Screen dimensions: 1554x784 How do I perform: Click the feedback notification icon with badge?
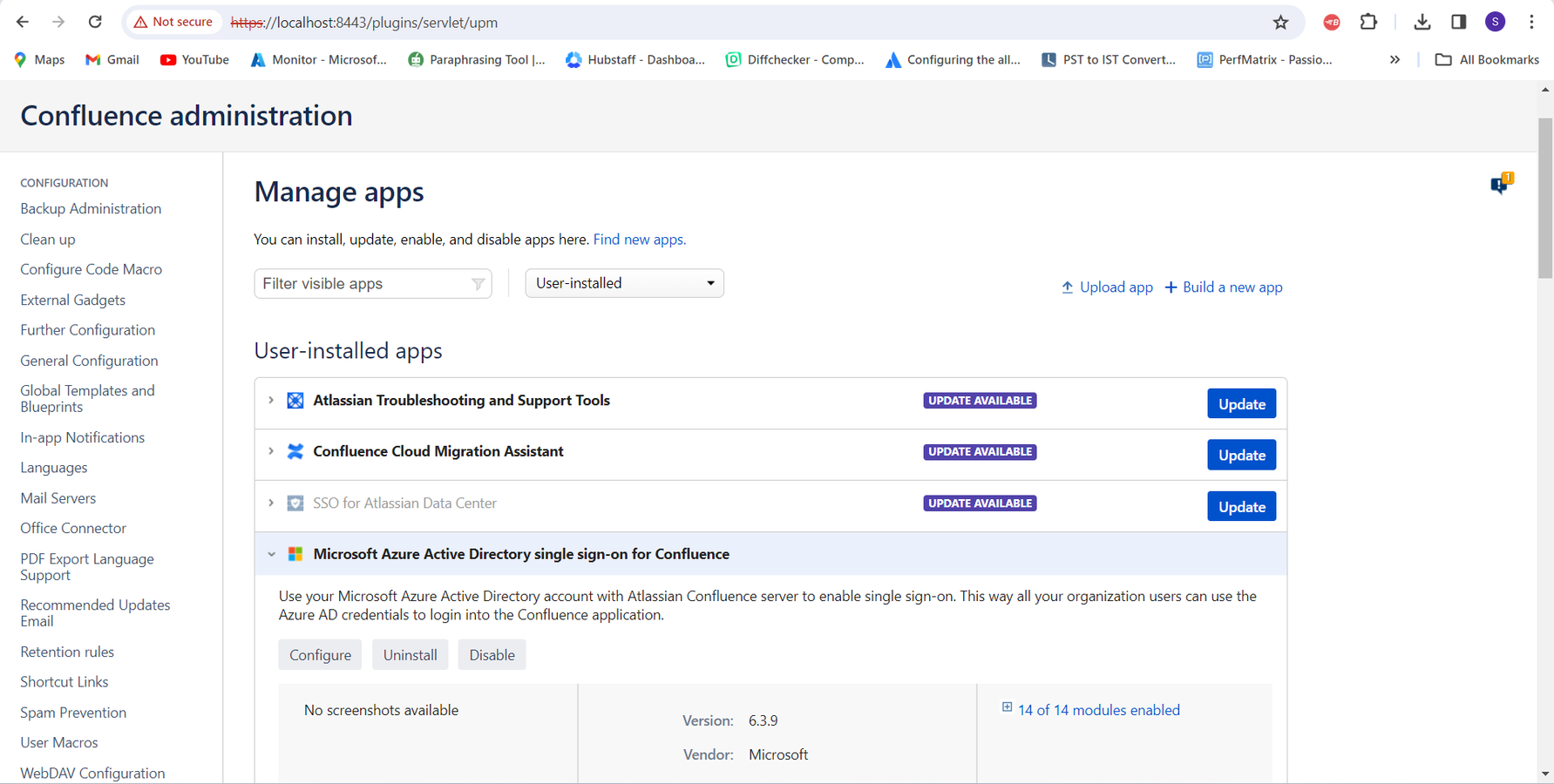click(1501, 183)
